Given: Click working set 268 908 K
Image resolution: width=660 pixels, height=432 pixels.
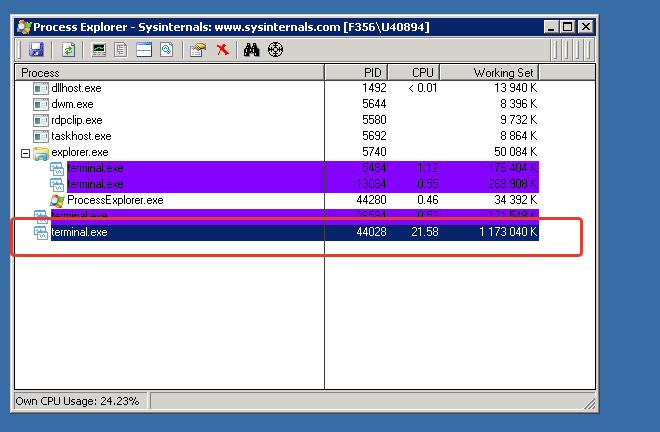Looking at the screenshot, I should [x=513, y=184].
